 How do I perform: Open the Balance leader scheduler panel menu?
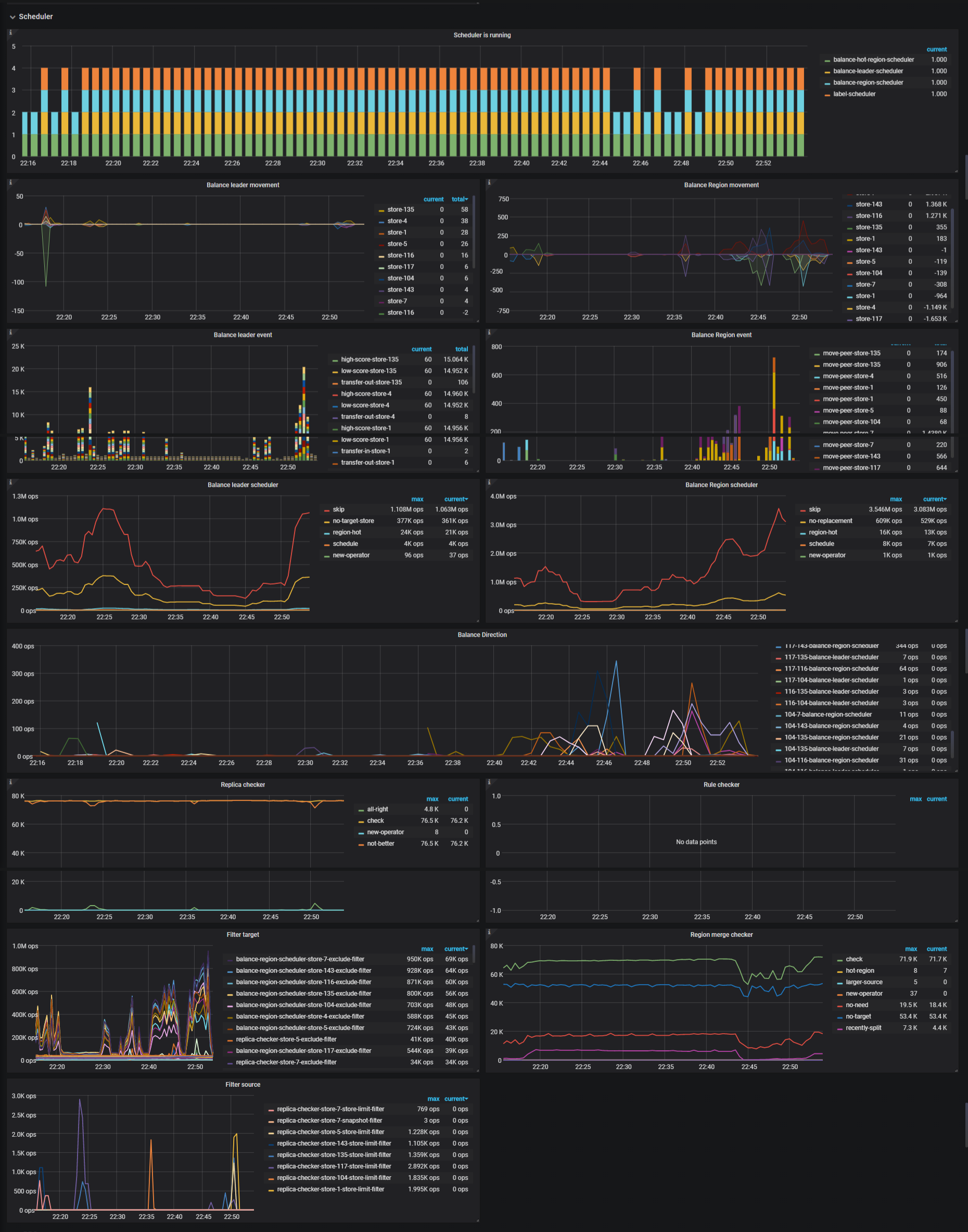pos(242,485)
